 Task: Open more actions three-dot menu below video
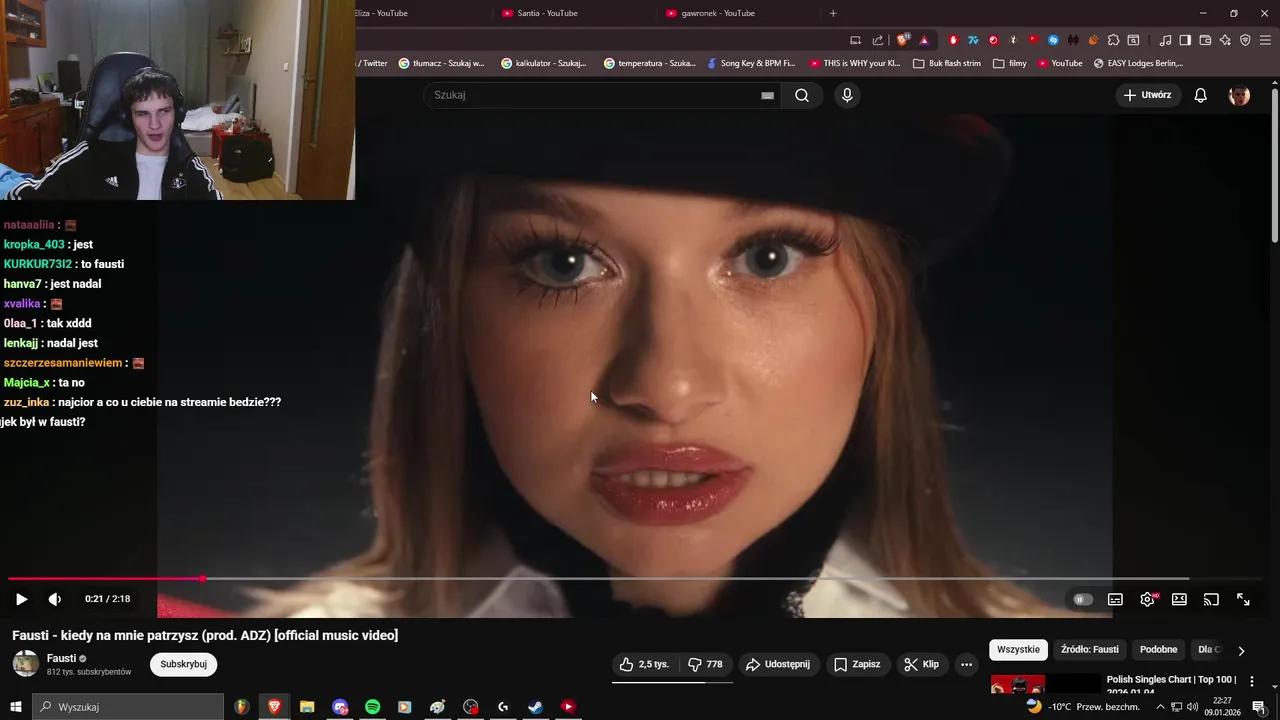pos(966,664)
